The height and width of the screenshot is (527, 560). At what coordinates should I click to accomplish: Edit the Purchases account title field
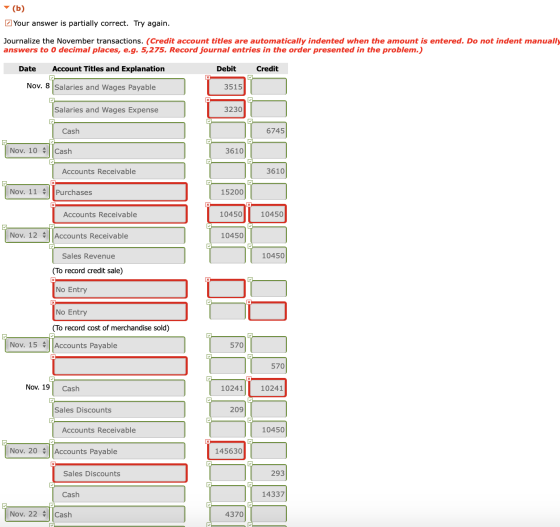point(120,192)
